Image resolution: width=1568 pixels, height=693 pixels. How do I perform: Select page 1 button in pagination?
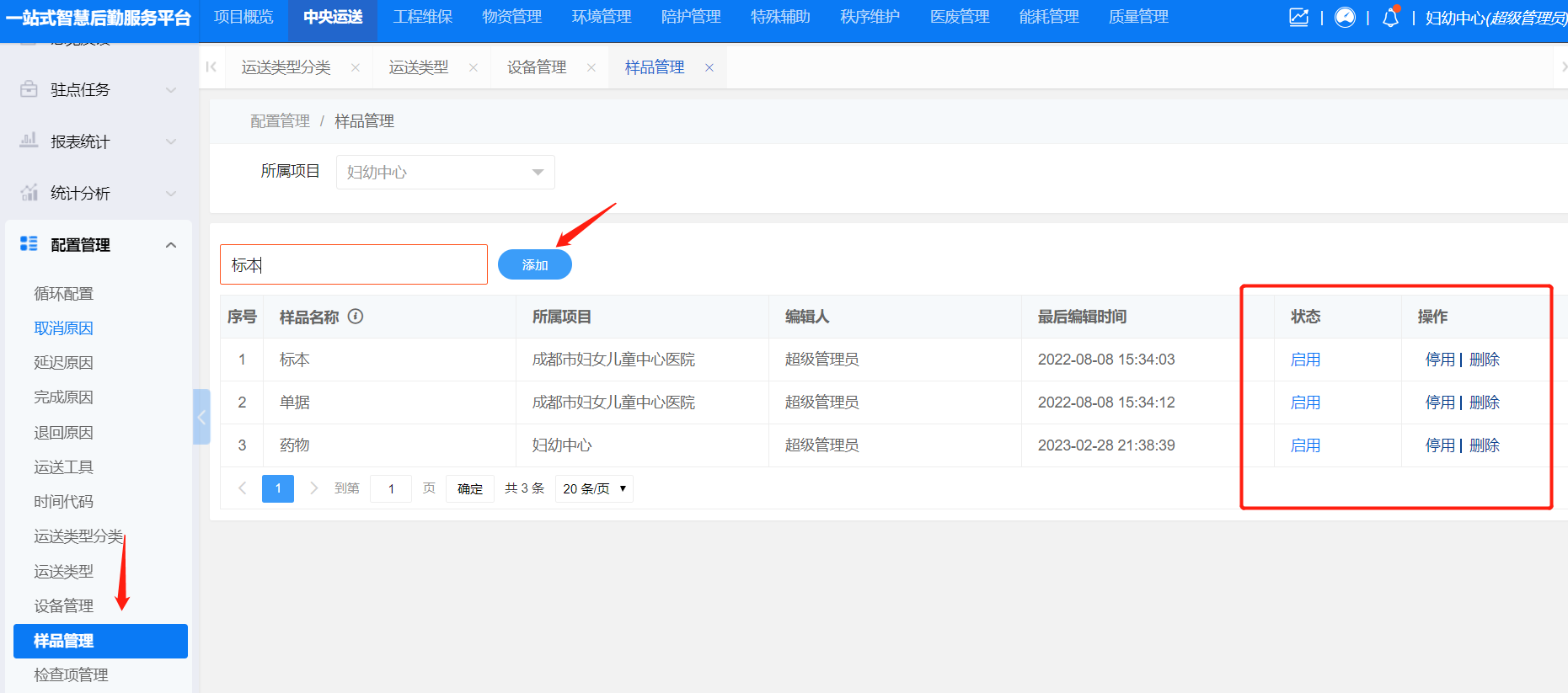coord(278,488)
